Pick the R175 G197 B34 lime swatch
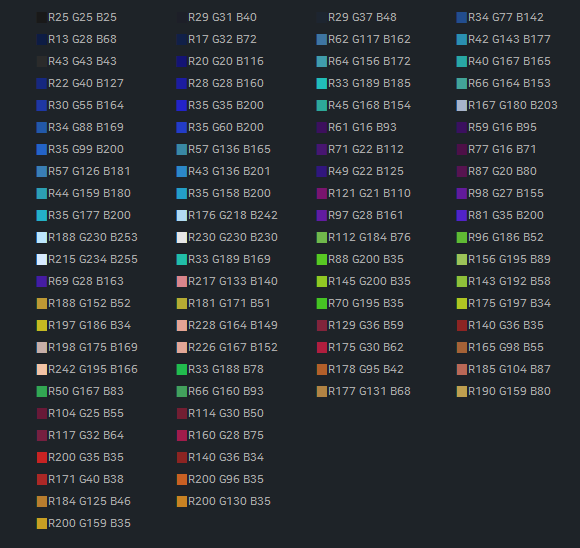The image size is (580, 548). [462, 303]
